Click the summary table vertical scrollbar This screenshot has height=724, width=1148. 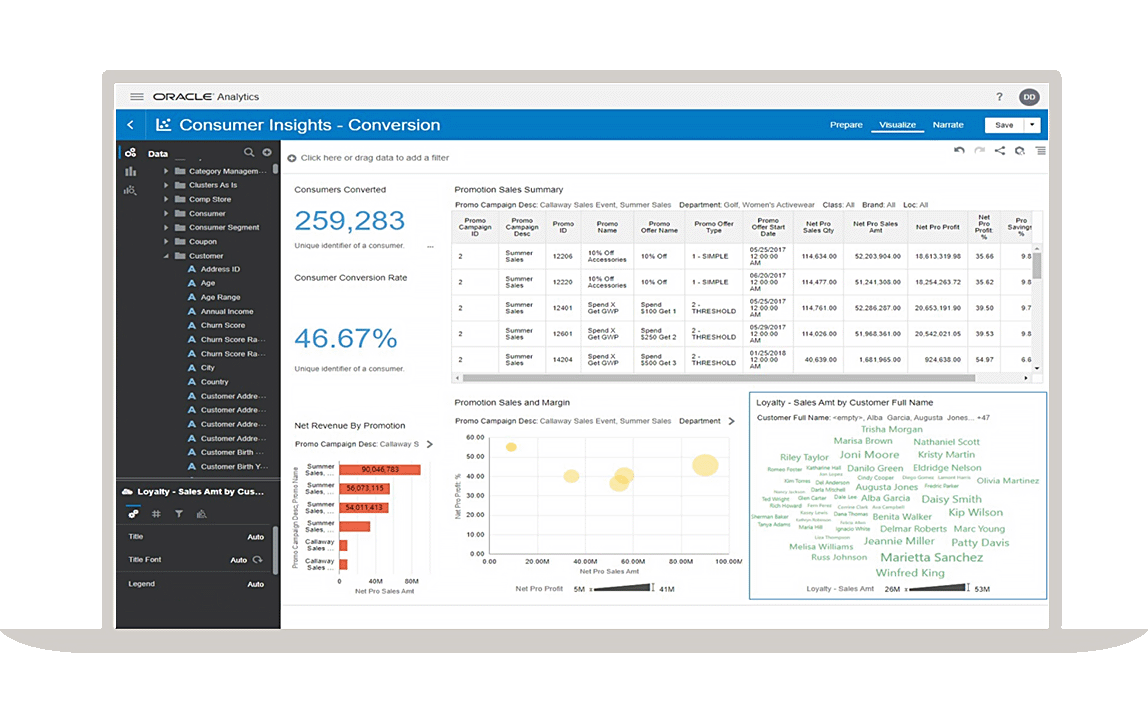pos(1037,266)
